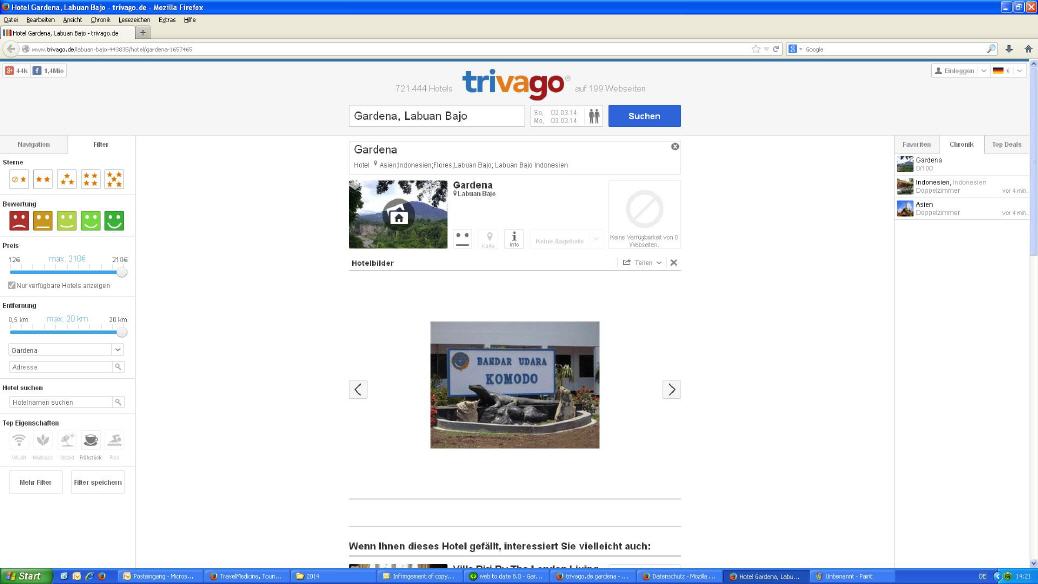Expand the Keine Angebote dropdown
This screenshot has height=584, width=1038.
tap(567, 241)
